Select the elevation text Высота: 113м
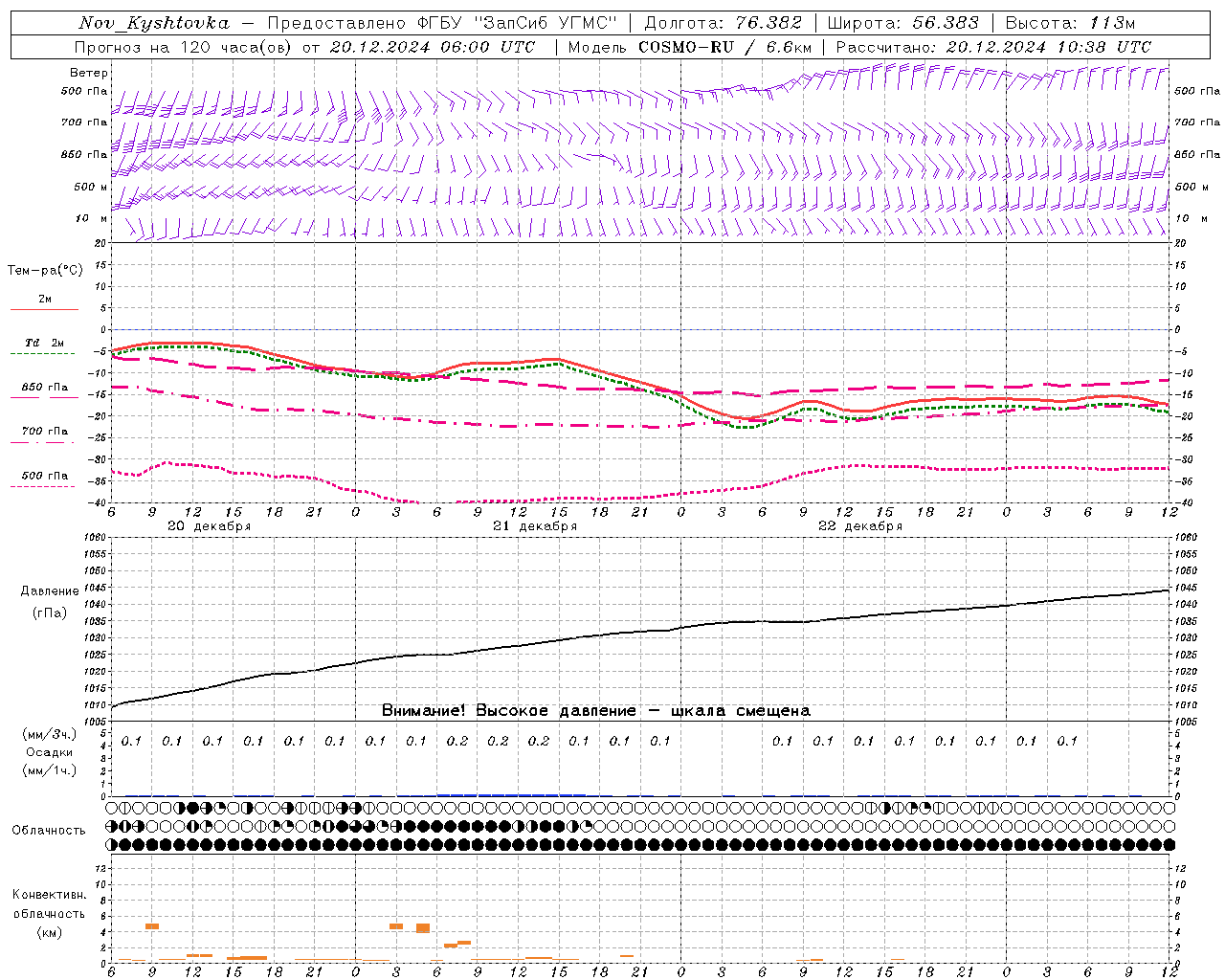 1070,23
